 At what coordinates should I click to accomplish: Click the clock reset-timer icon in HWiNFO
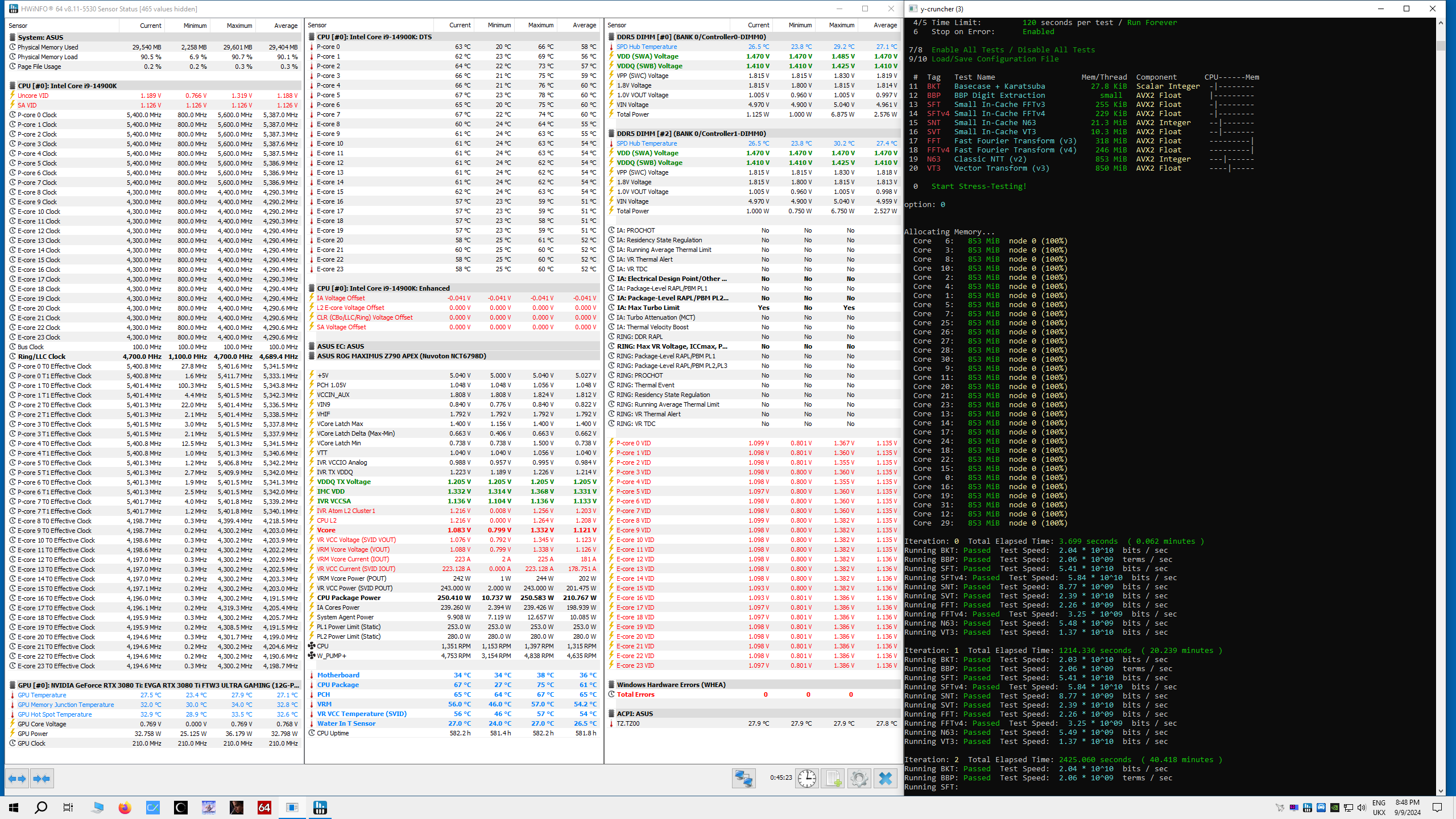coord(806,778)
